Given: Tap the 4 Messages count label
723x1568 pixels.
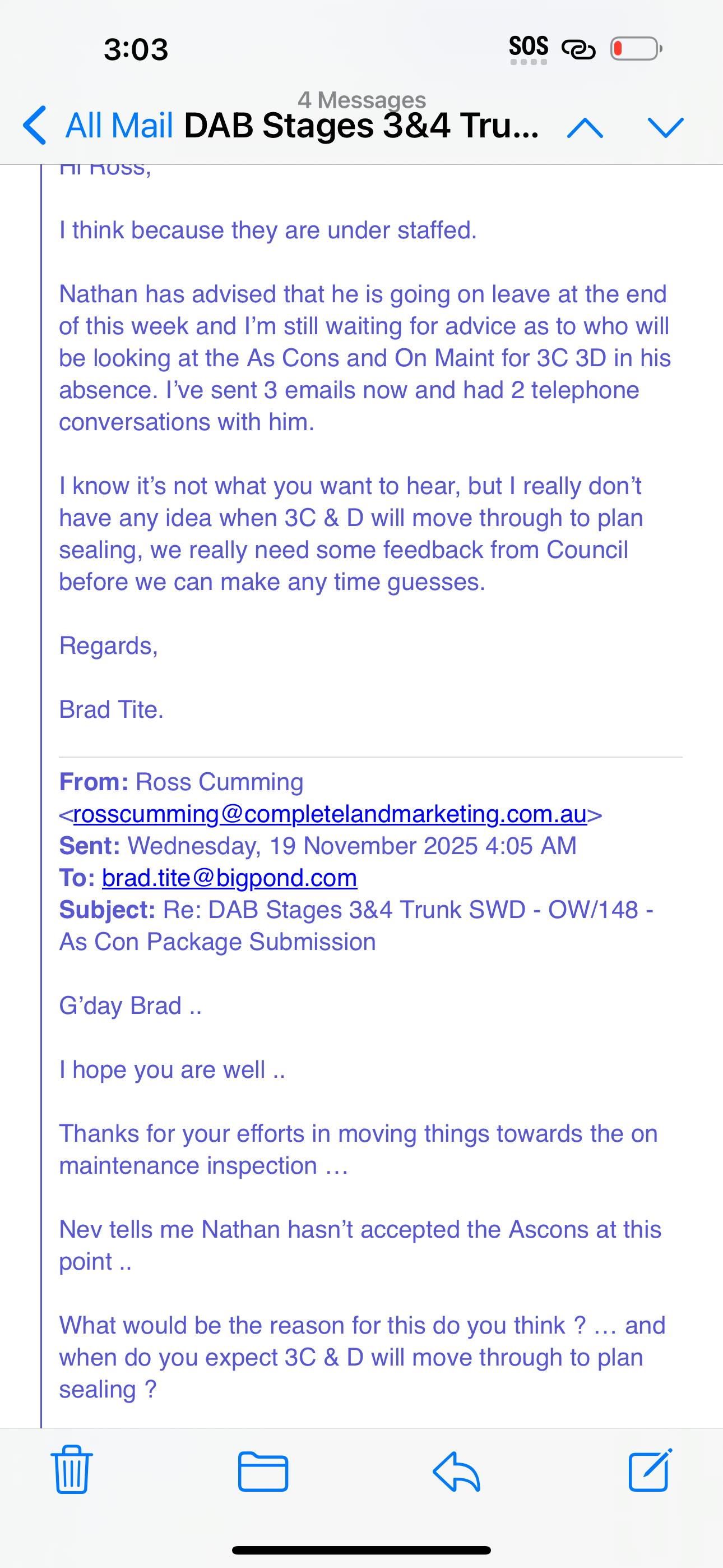Looking at the screenshot, I should point(361,99).
